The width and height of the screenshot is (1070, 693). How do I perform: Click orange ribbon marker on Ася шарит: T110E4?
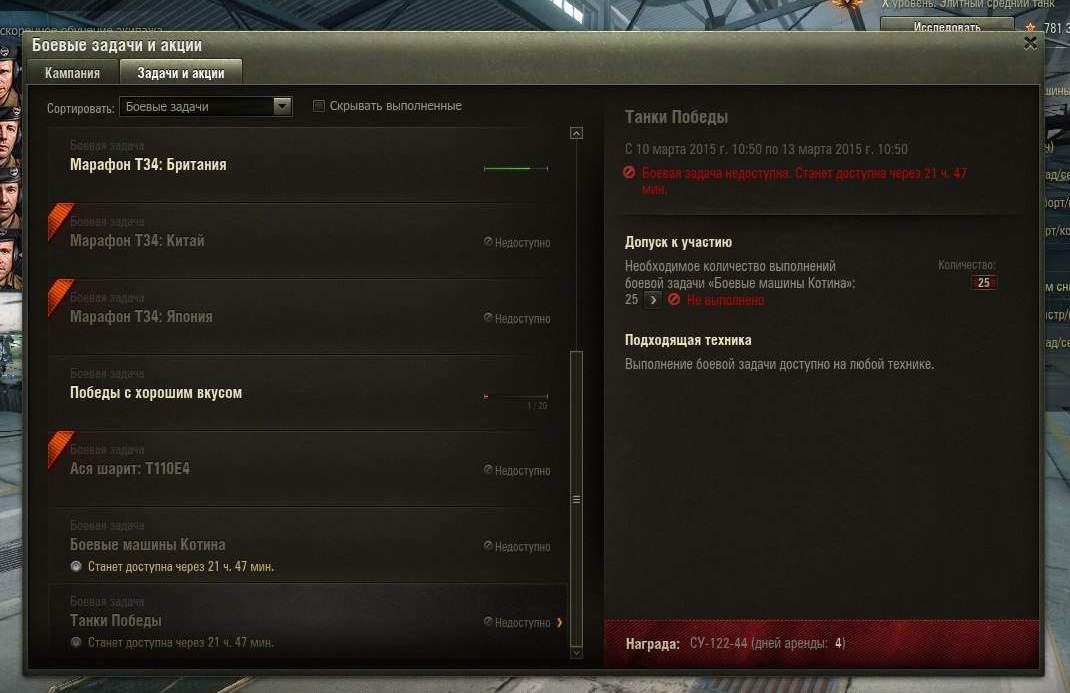tap(60, 448)
